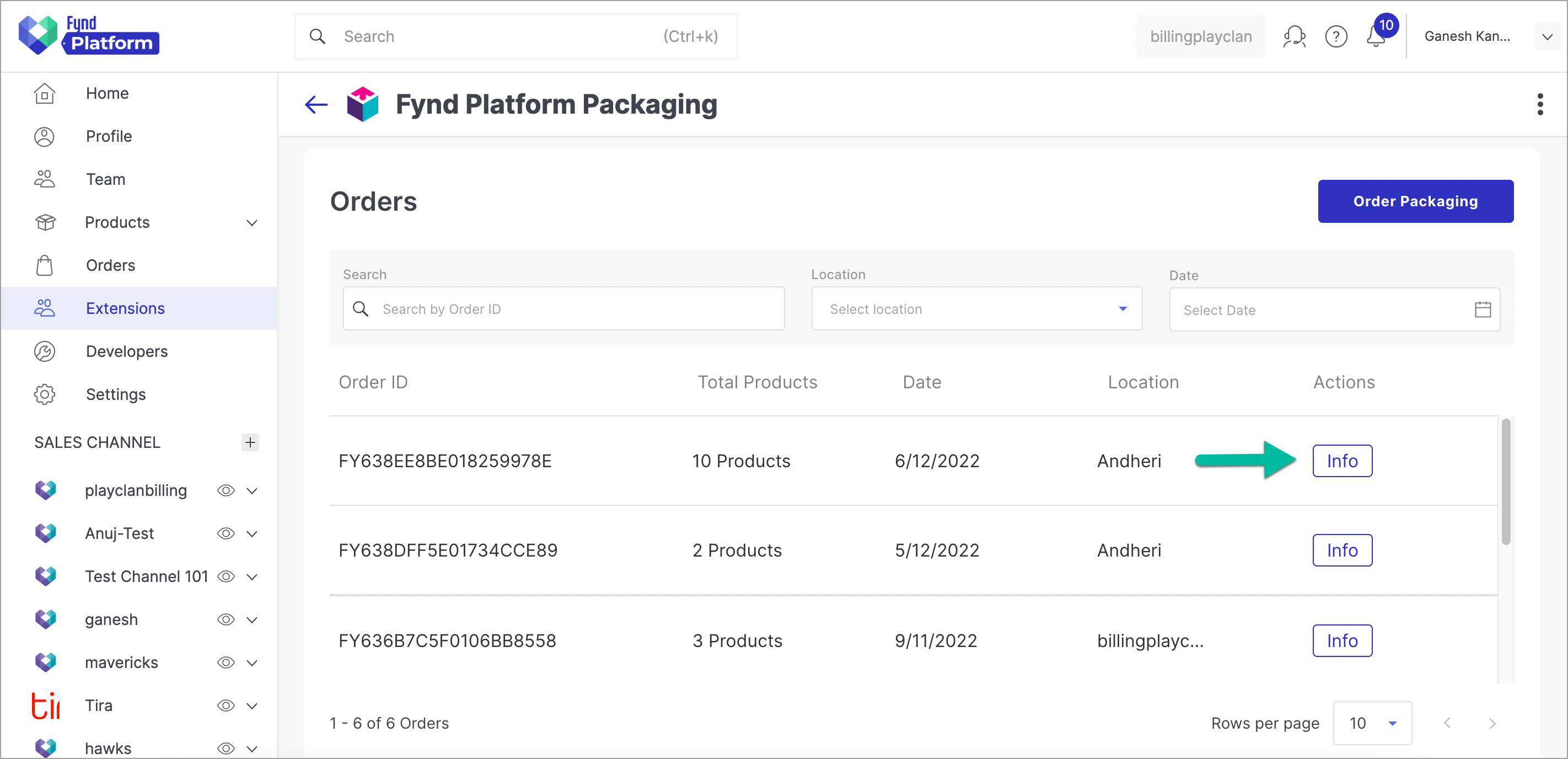The height and width of the screenshot is (759, 1568).
Task: Click the playclanbilling channel logo
Action: 46,490
